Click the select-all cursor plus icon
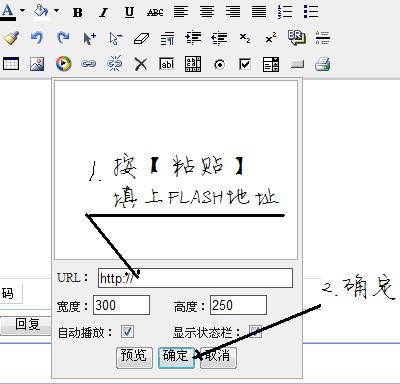 tap(89, 38)
